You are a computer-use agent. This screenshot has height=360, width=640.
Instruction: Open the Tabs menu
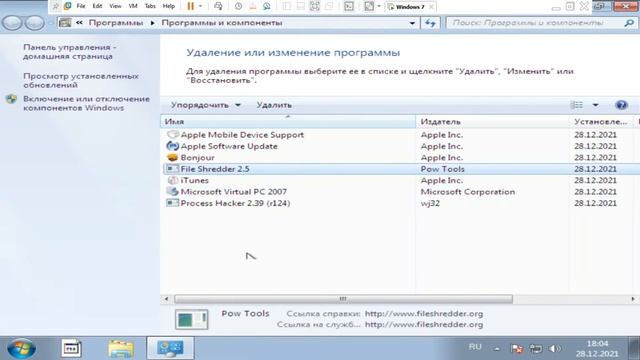(x=150, y=6)
